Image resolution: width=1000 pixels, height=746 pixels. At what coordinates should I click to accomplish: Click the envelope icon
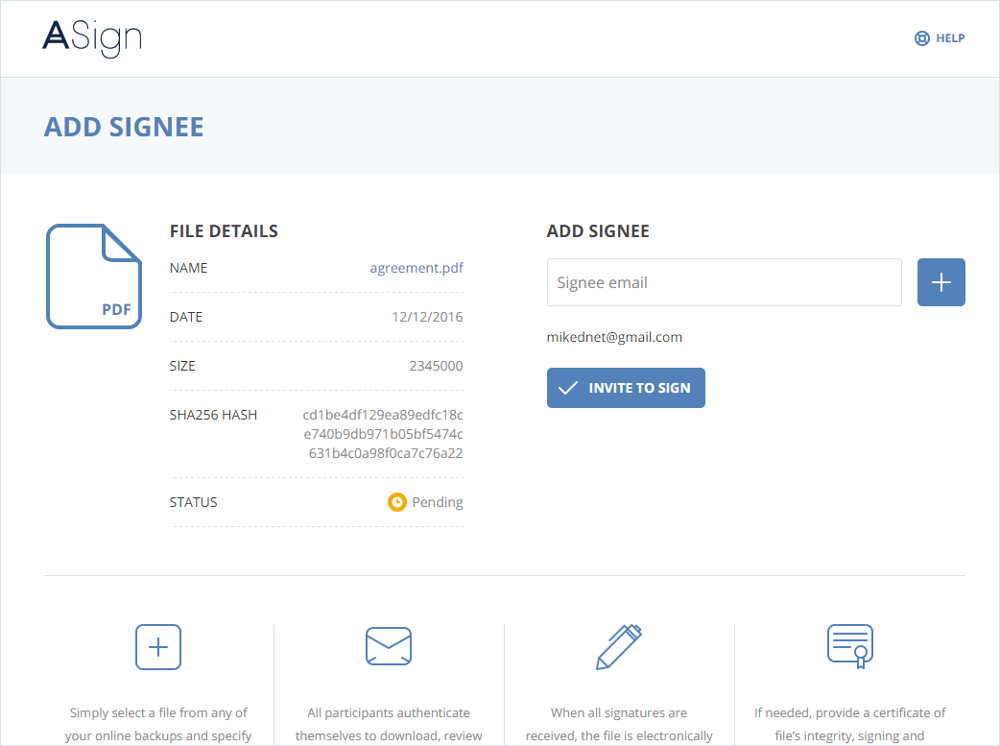[x=388, y=646]
